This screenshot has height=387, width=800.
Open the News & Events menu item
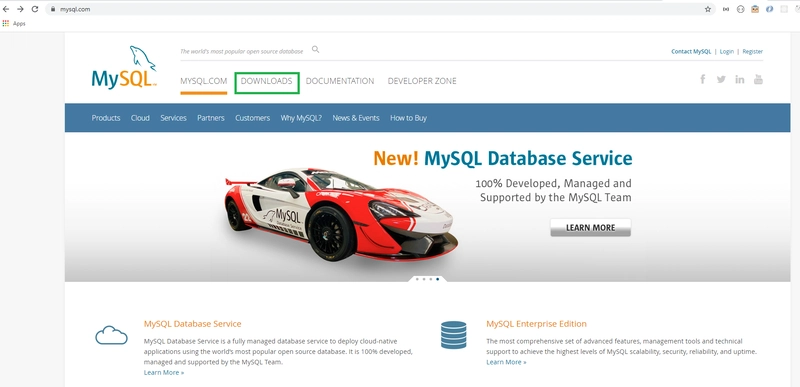click(356, 118)
